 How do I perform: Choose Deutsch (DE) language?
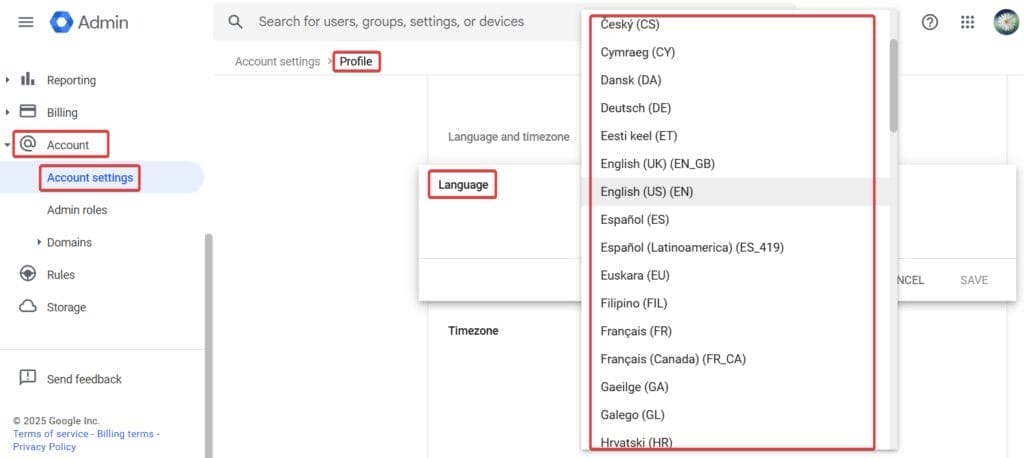[735, 108]
